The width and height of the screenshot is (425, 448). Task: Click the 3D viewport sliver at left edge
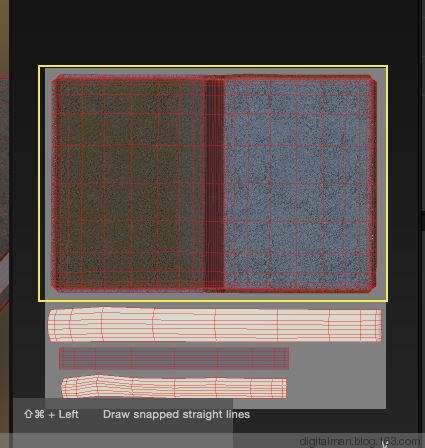(x=4, y=200)
